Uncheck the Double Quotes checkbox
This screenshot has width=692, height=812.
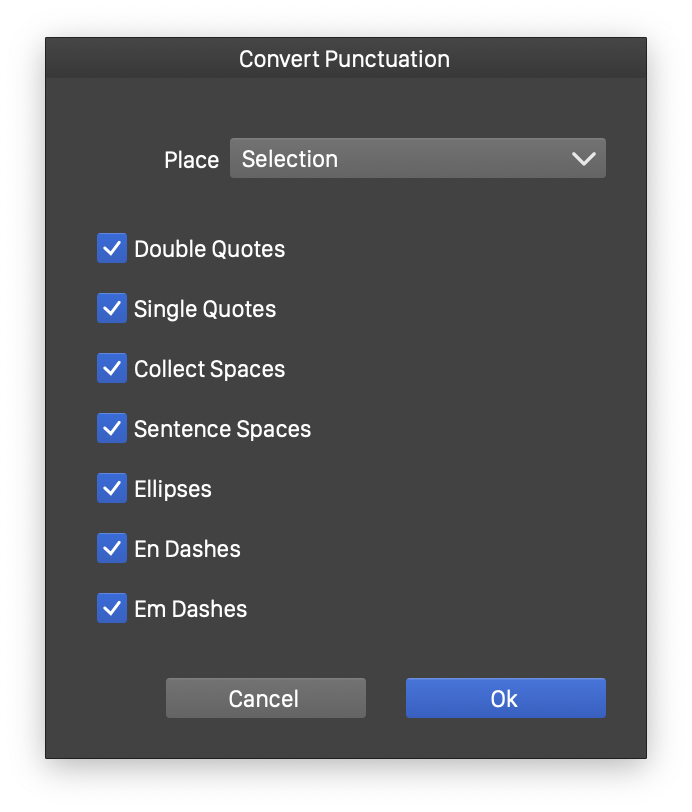112,249
